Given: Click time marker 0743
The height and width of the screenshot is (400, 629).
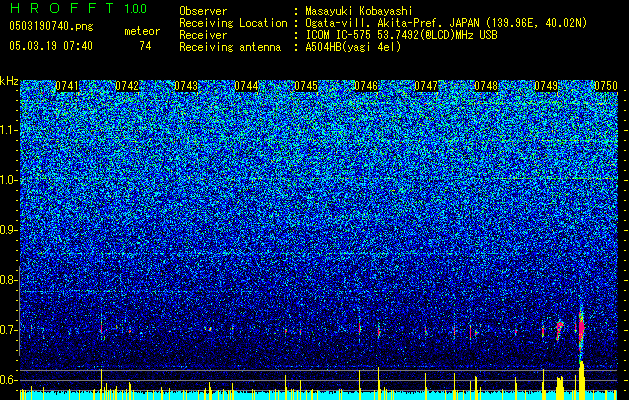Looking at the screenshot, I should click(x=187, y=86).
